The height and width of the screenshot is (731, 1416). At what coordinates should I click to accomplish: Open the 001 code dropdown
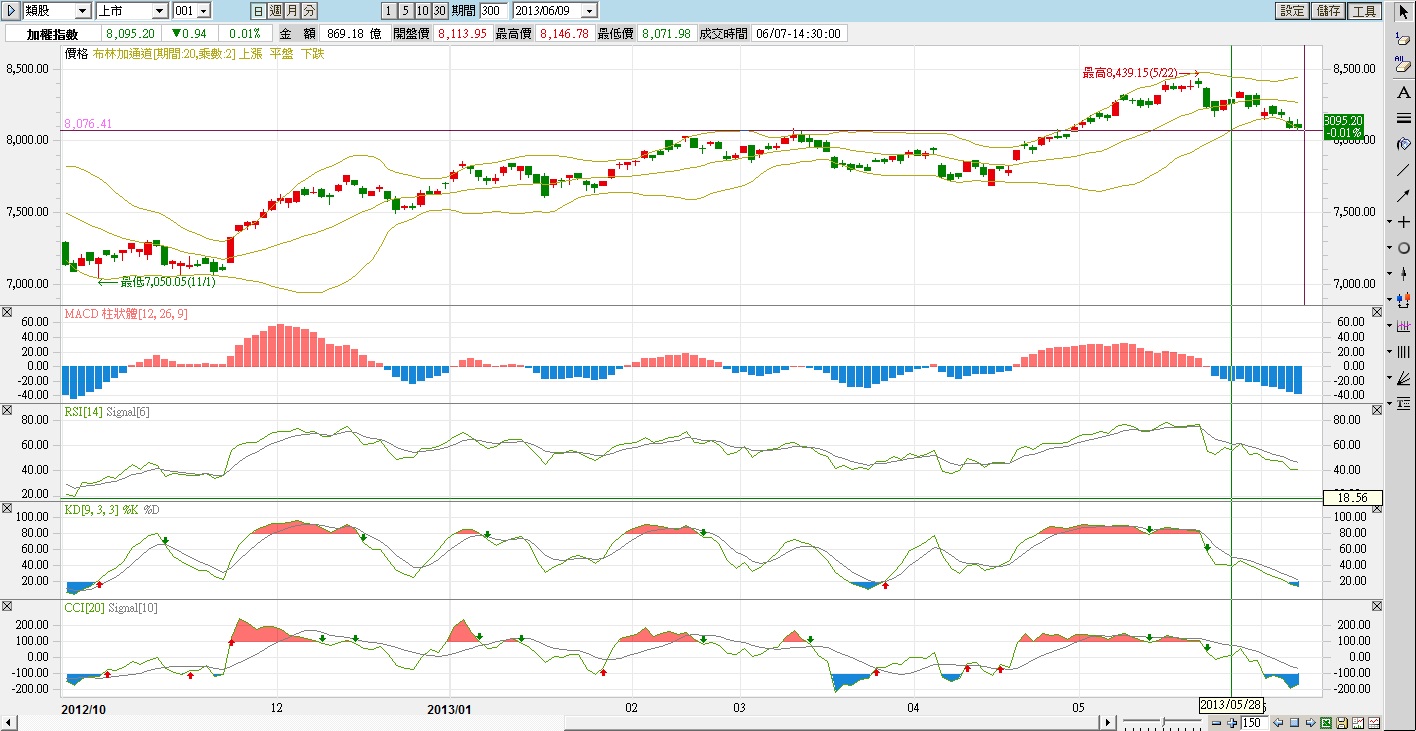pyautogui.click(x=204, y=11)
